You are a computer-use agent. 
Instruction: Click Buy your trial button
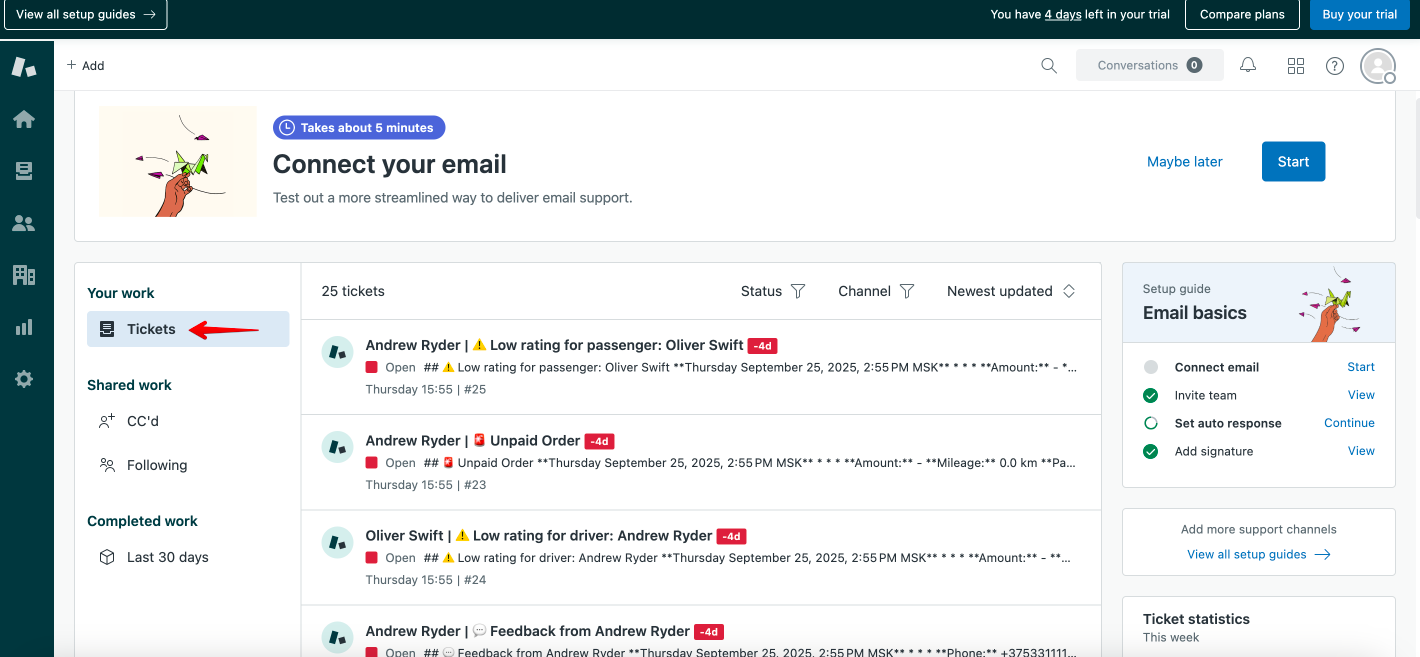1360,14
